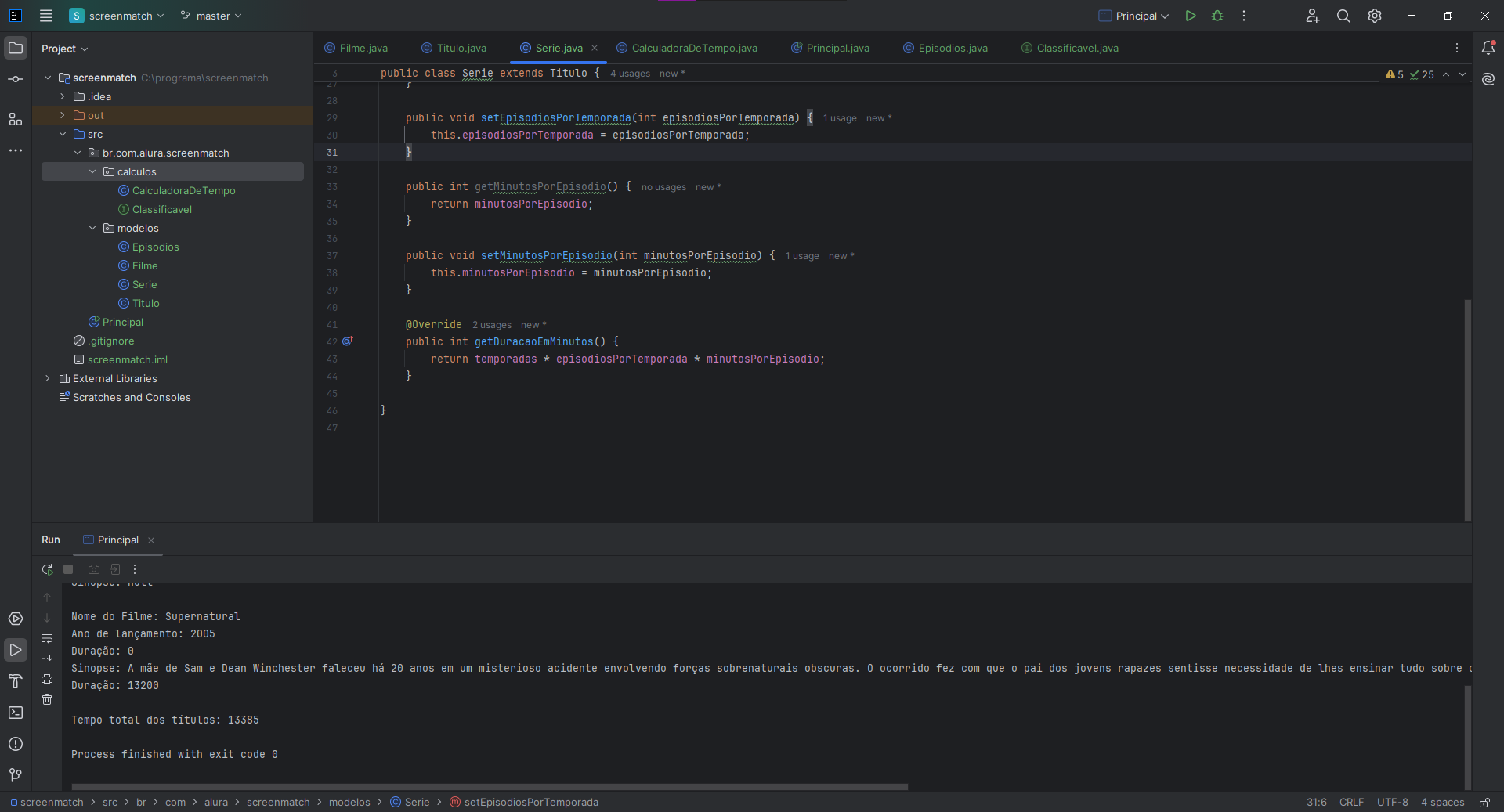Image resolution: width=1504 pixels, height=812 pixels.
Task: Collapse the modelos package
Action: click(x=92, y=228)
